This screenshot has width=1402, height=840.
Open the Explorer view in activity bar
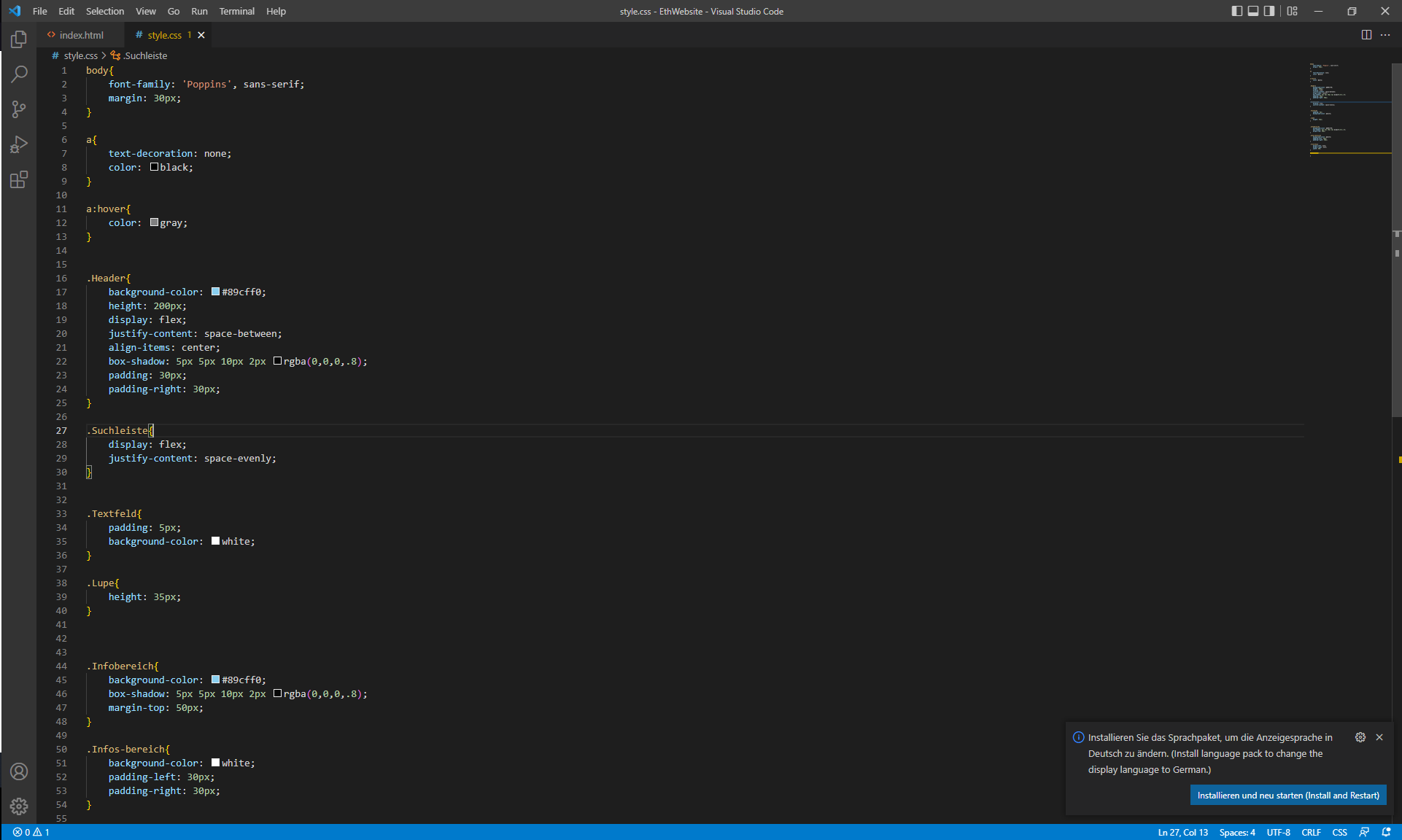(x=19, y=39)
